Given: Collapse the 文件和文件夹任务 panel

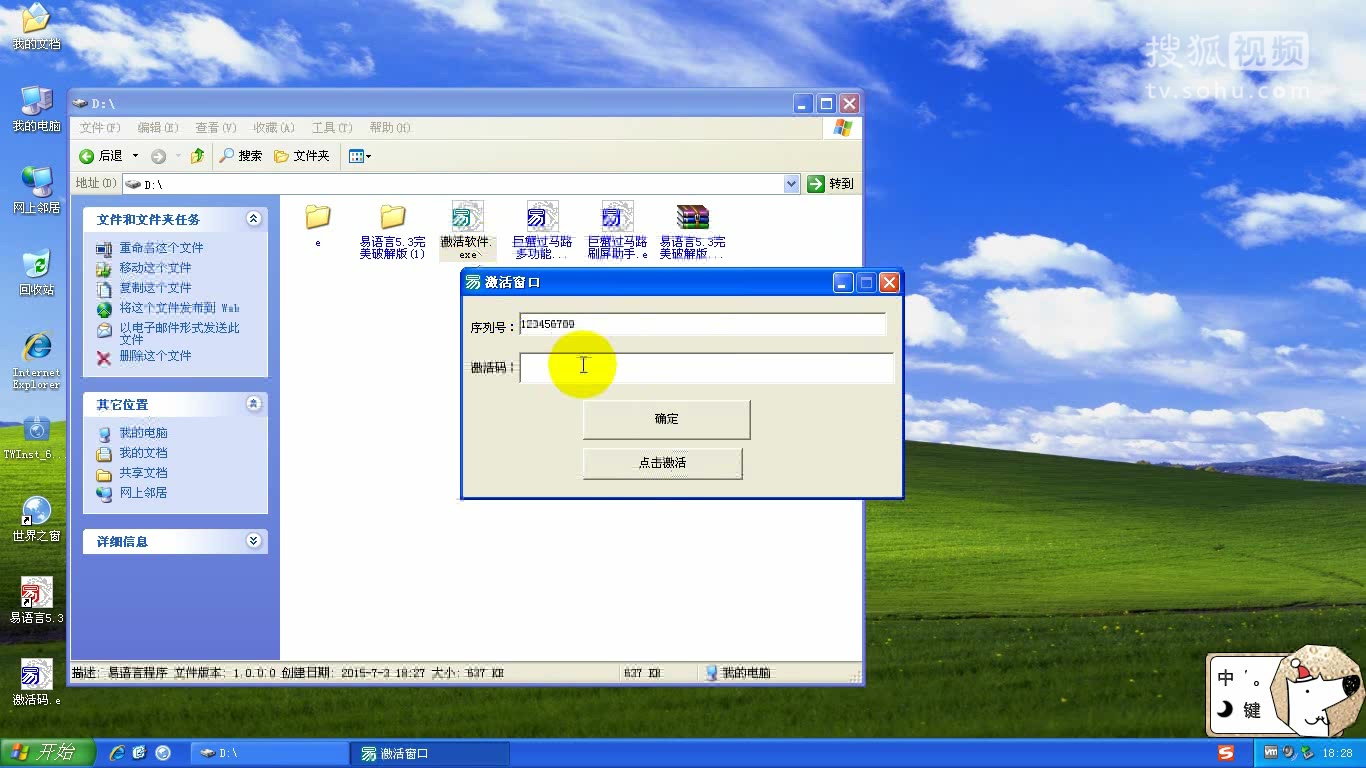Looking at the screenshot, I should point(254,219).
